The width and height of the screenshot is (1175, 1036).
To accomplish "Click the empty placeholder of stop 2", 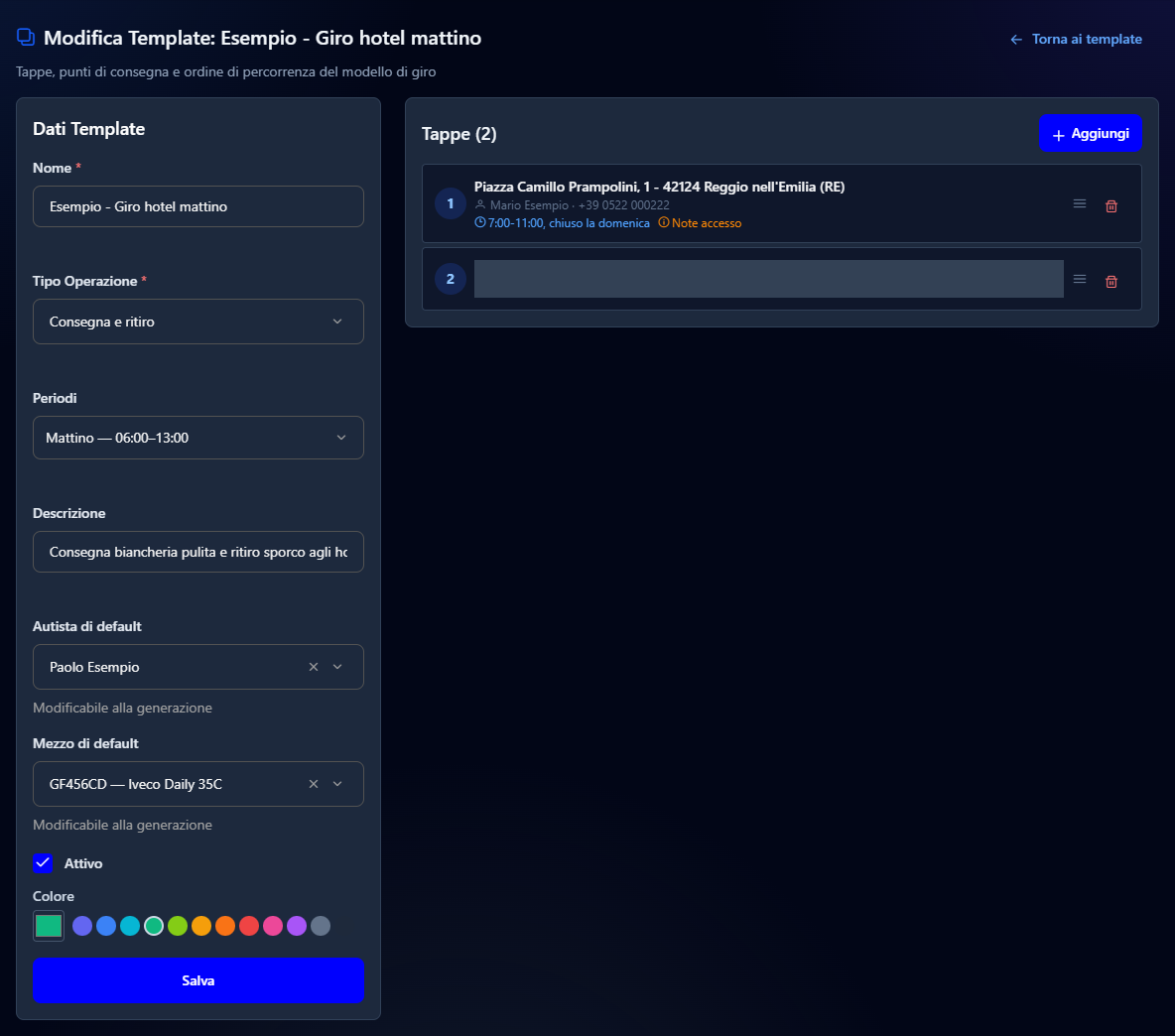I will point(769,279).
